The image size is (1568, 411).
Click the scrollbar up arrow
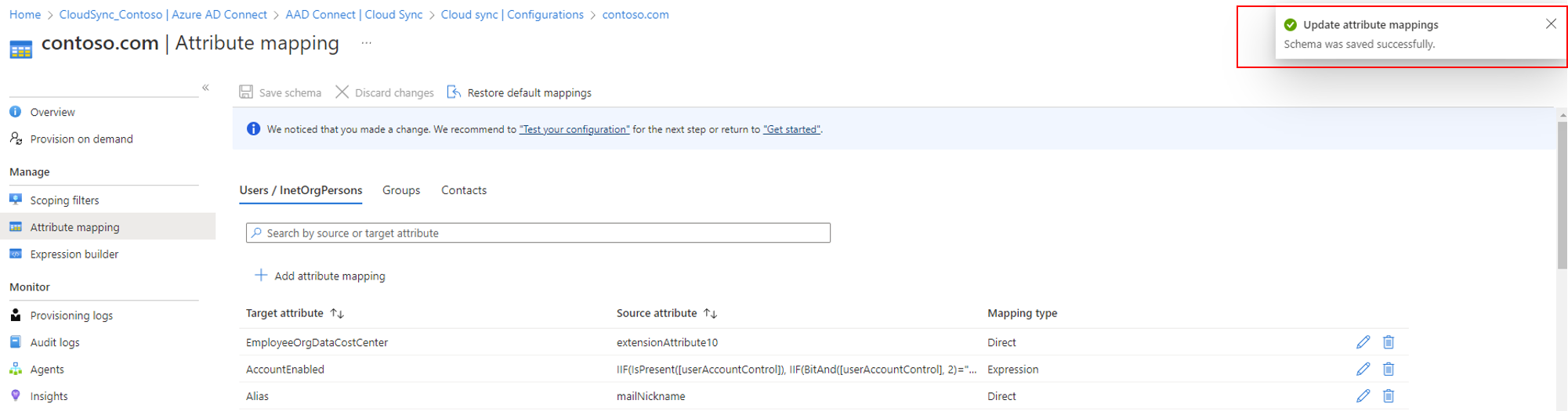tap(1562, 115)
